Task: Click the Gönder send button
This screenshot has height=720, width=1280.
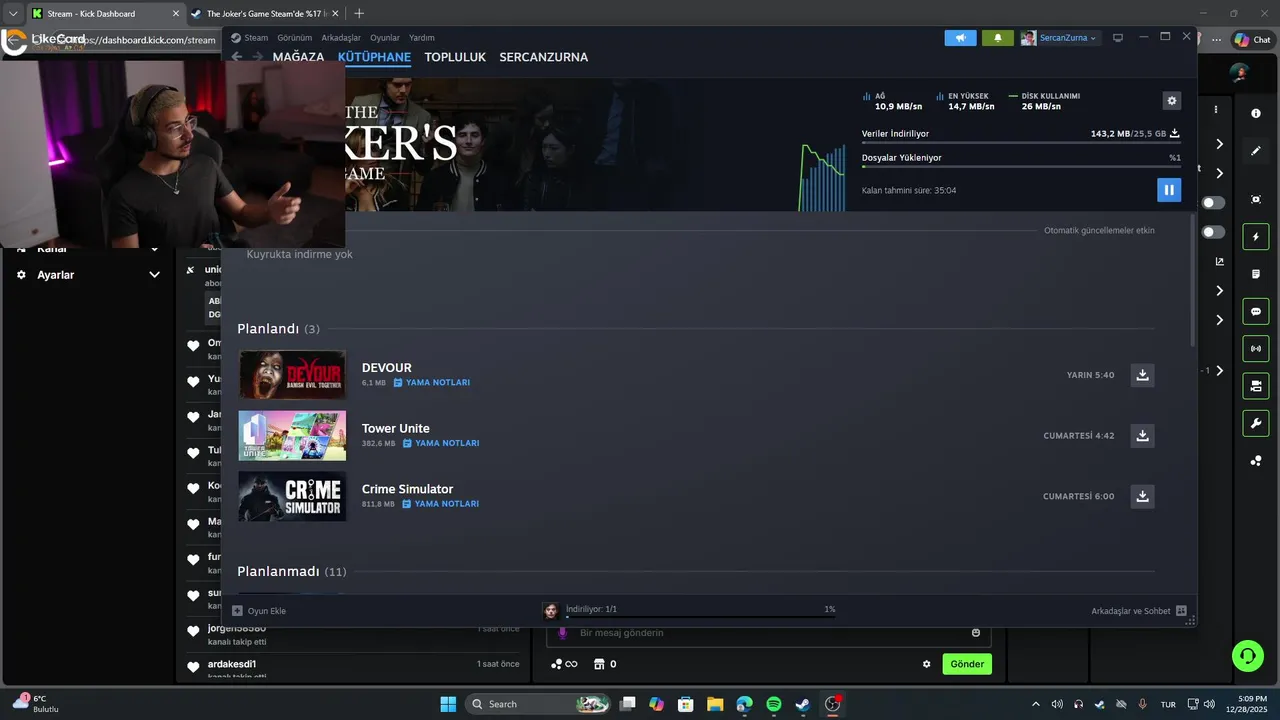Action: 967,664
